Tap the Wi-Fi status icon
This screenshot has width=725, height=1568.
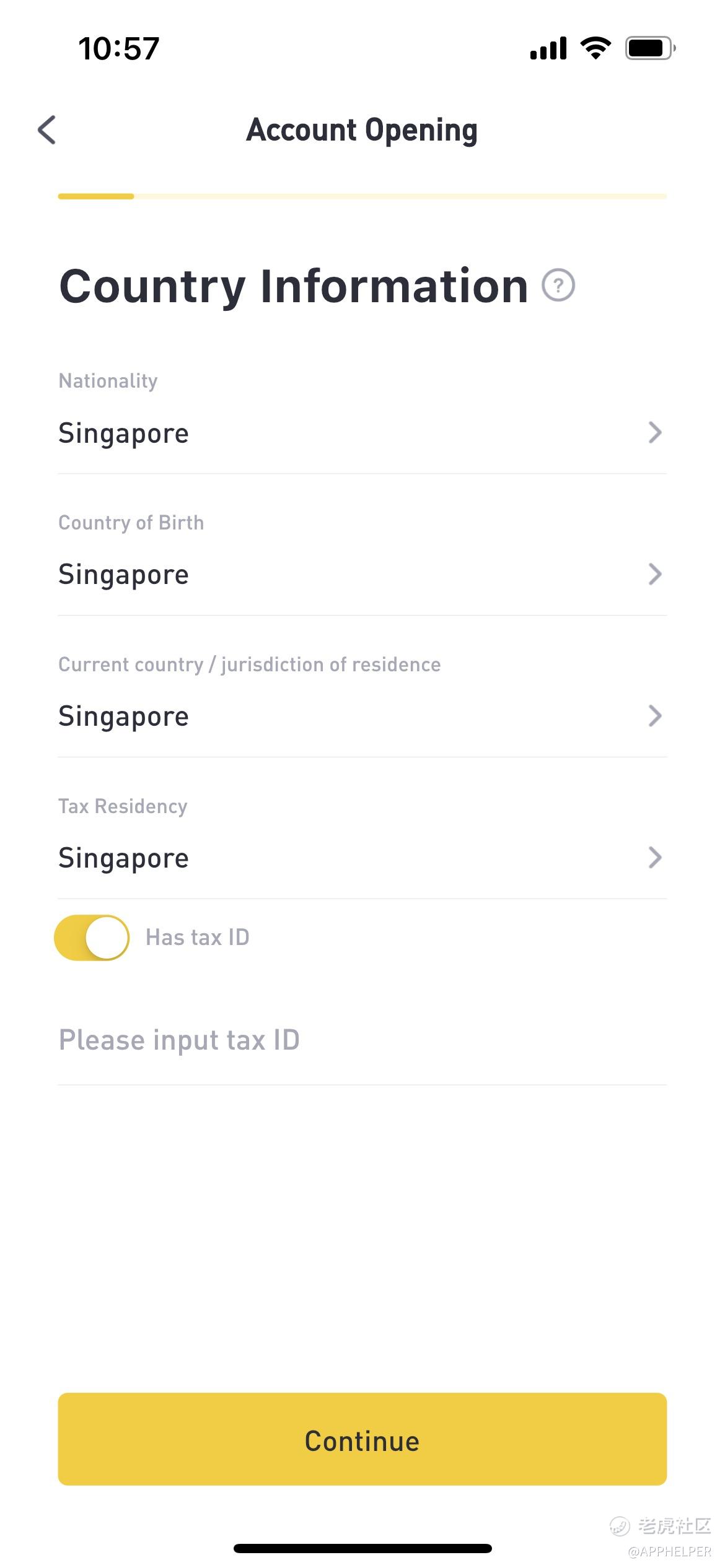point(595,48)
